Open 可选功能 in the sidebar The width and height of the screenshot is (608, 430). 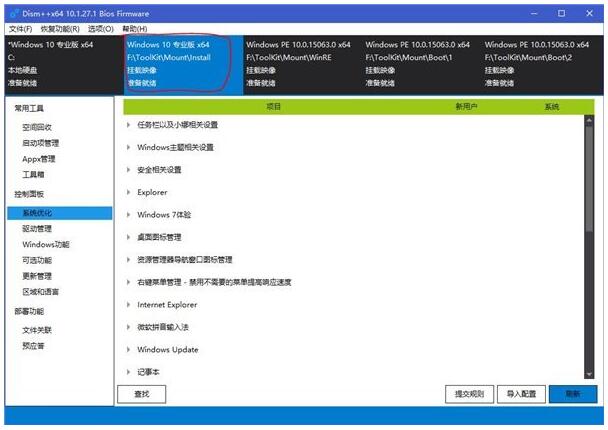point(37,261)
